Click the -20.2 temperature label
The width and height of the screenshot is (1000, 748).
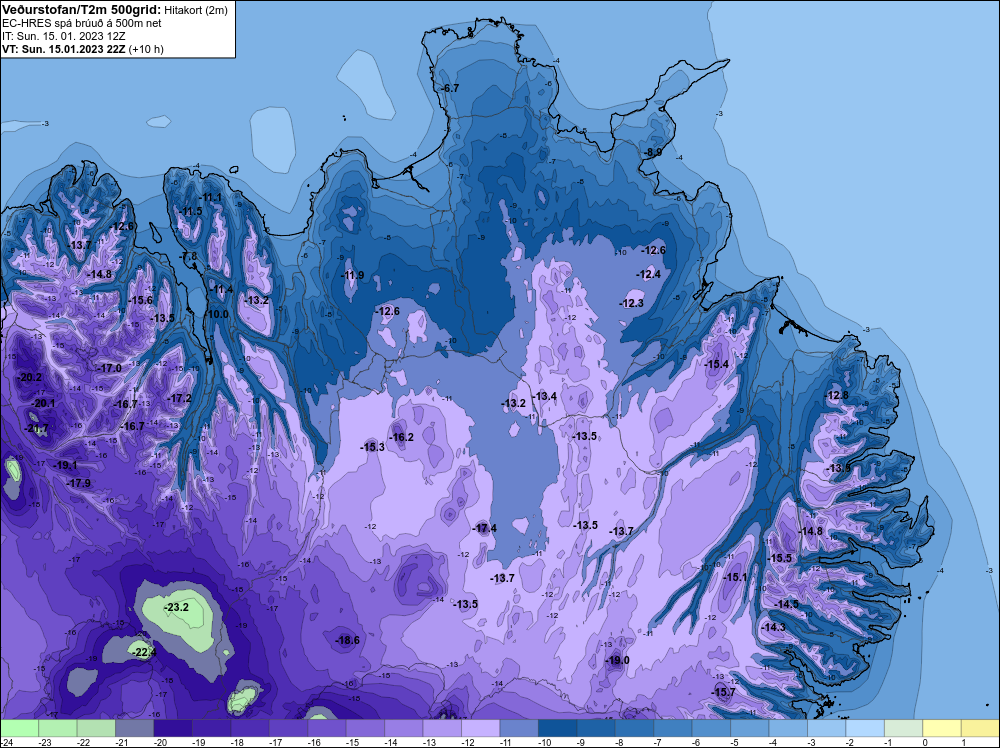[29, 377]
